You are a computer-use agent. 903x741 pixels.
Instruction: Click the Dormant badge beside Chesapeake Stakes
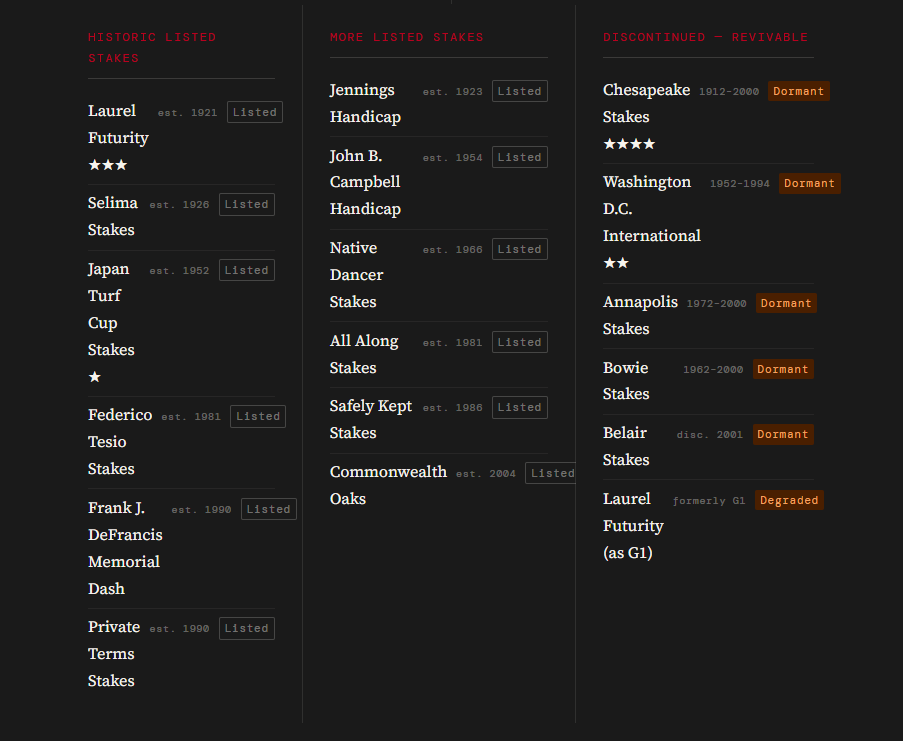[799, 91]
